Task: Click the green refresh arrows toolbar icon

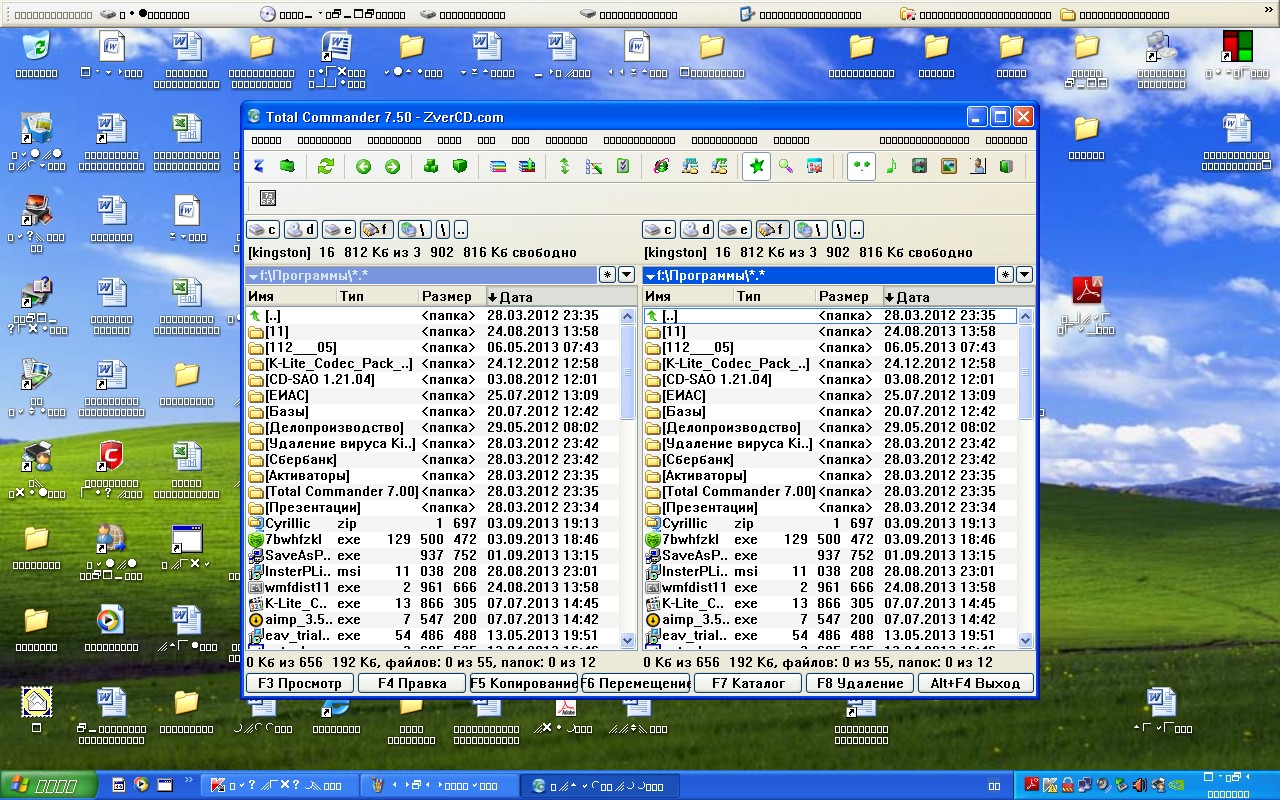Action: 325,167
